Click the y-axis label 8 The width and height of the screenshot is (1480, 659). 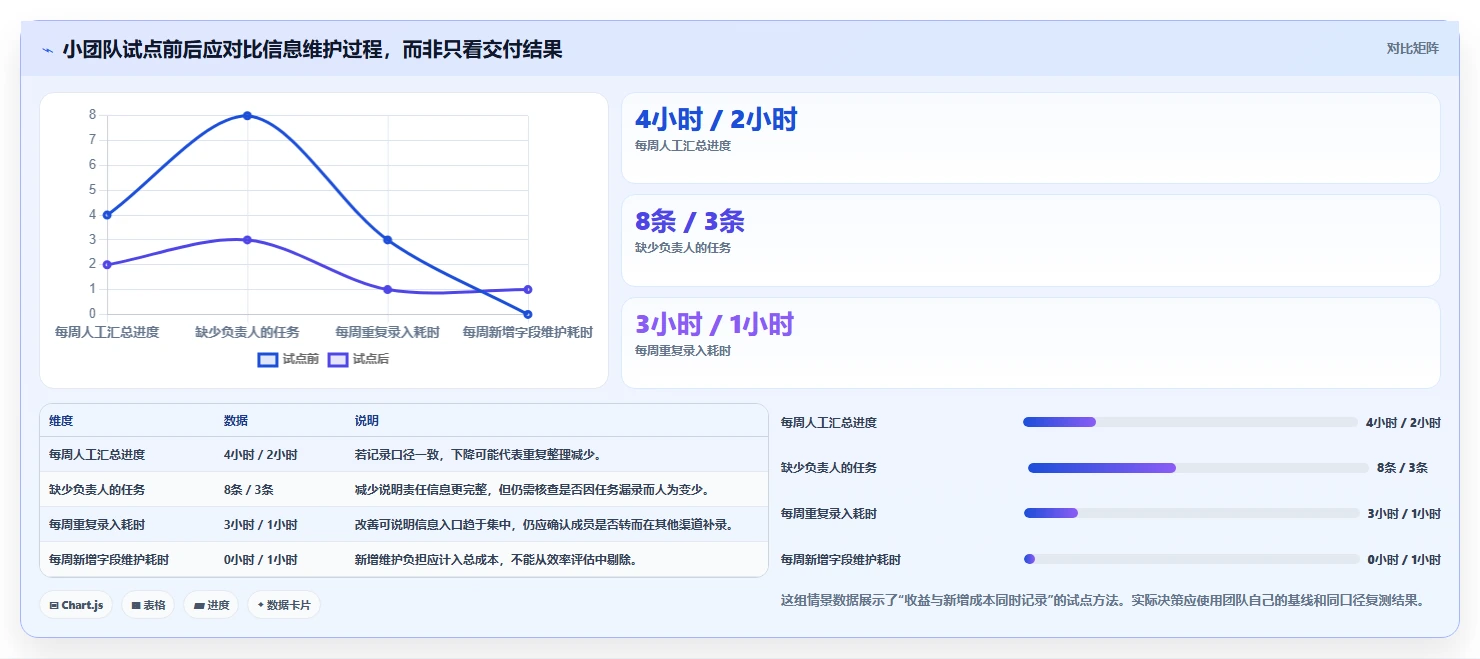[x=92, y=115]
